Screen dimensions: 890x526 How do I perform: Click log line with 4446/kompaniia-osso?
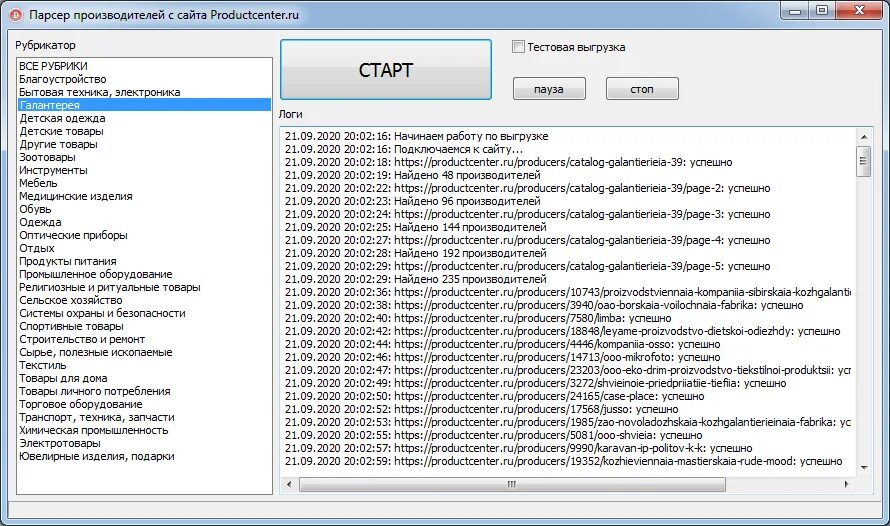tap(502, 344)
